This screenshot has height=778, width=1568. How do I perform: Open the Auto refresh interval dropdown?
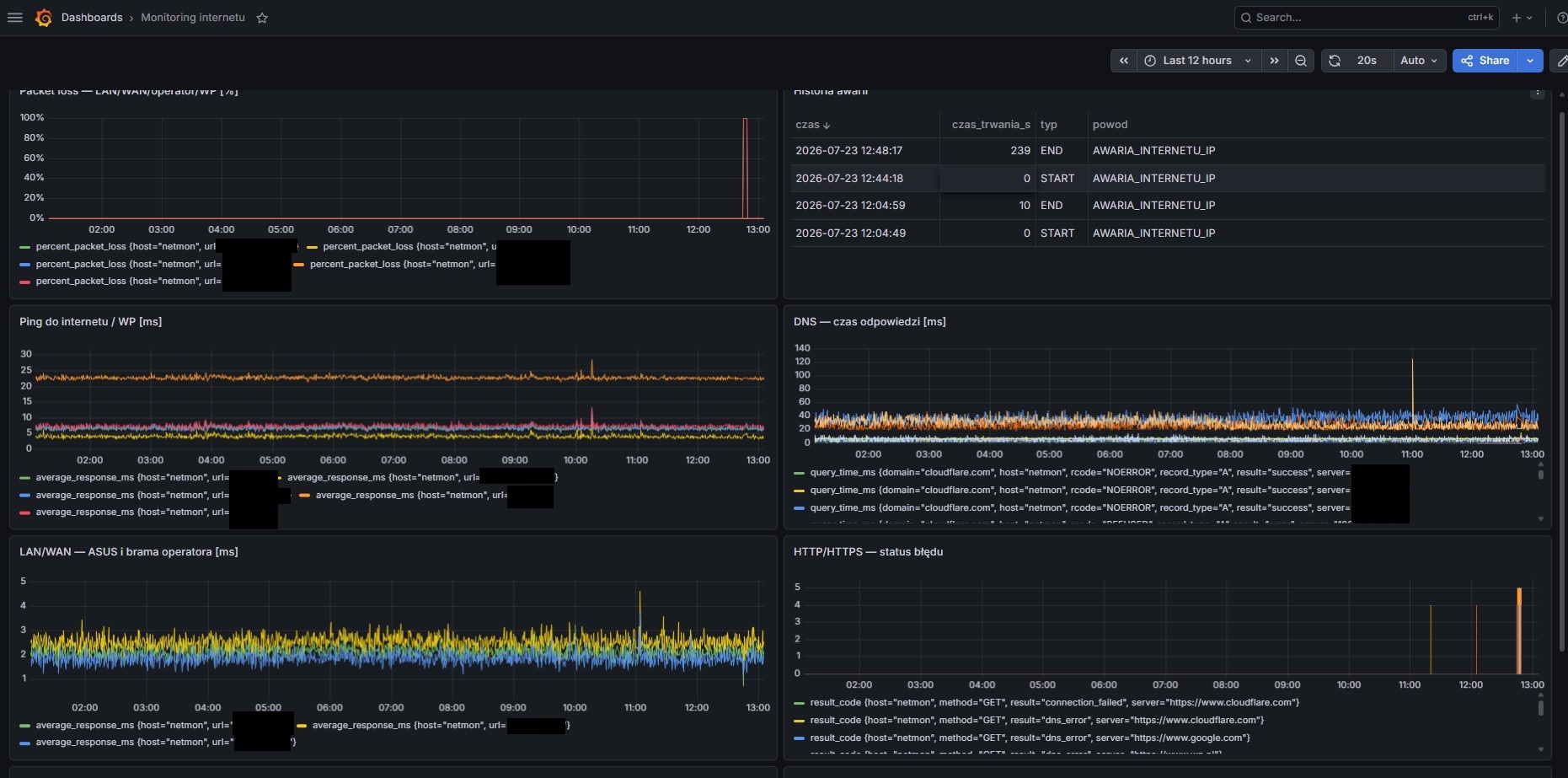click(1419, 61)
